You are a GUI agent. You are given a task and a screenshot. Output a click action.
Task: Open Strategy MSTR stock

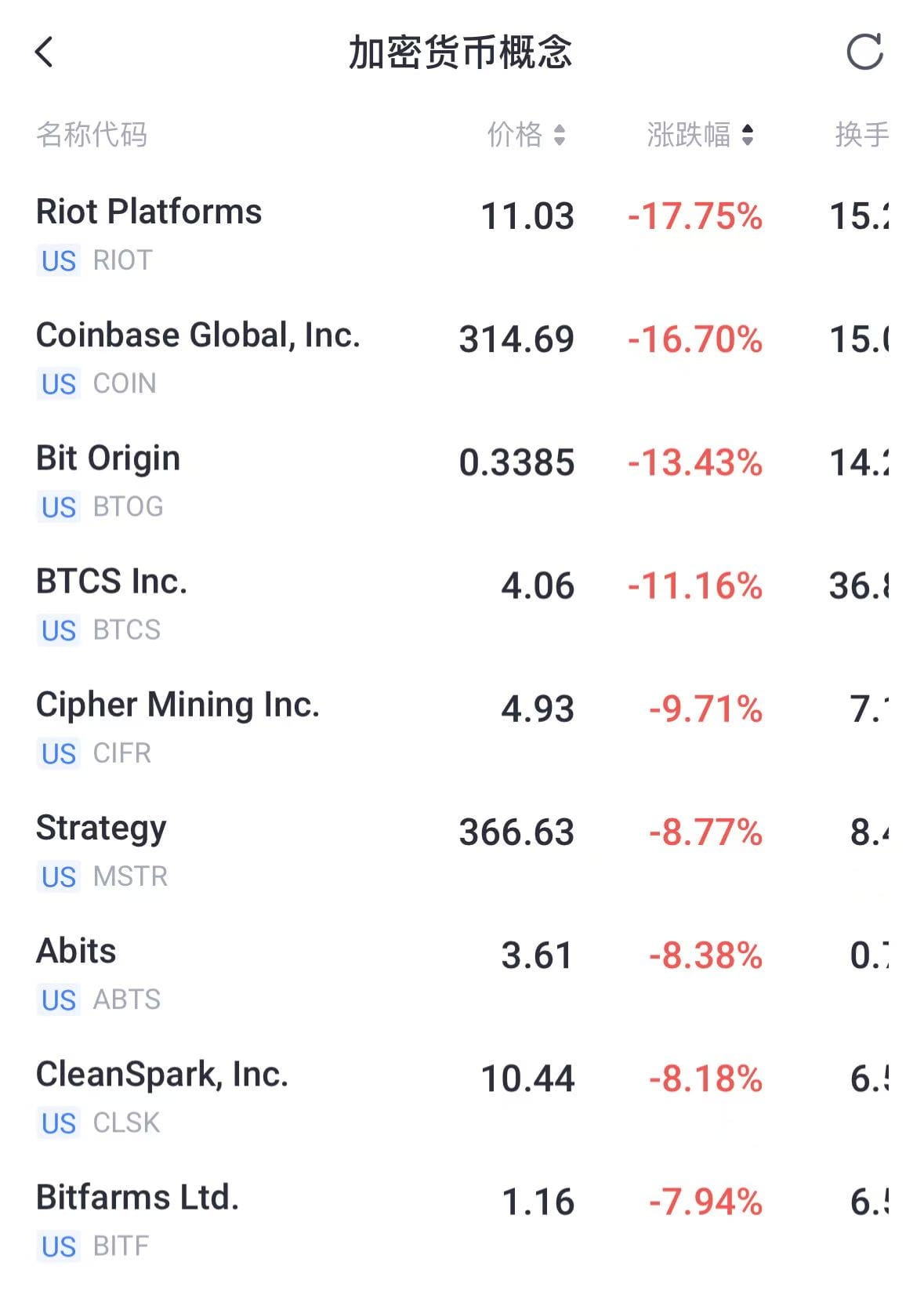coord(462,850)
